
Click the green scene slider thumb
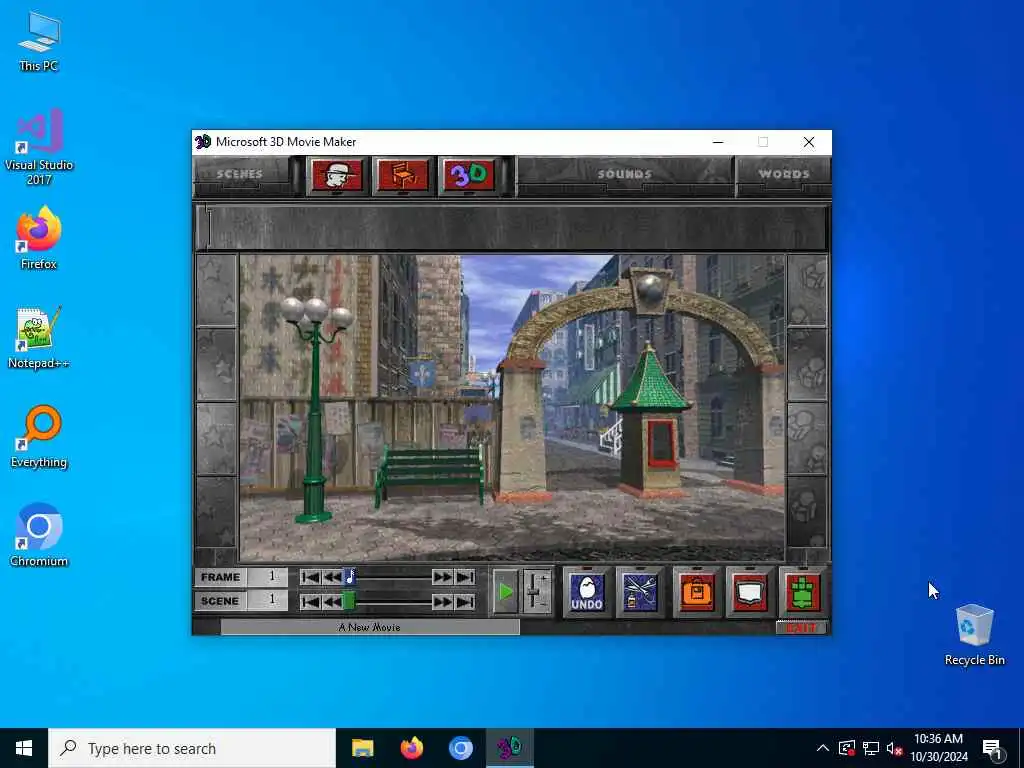349,601
